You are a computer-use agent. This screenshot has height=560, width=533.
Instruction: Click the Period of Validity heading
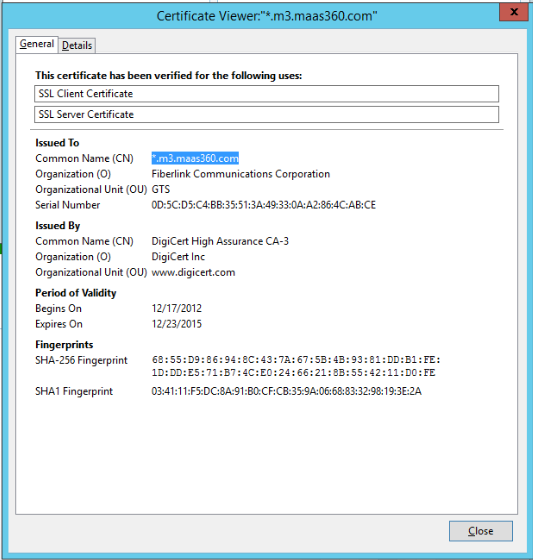point(76,293)
